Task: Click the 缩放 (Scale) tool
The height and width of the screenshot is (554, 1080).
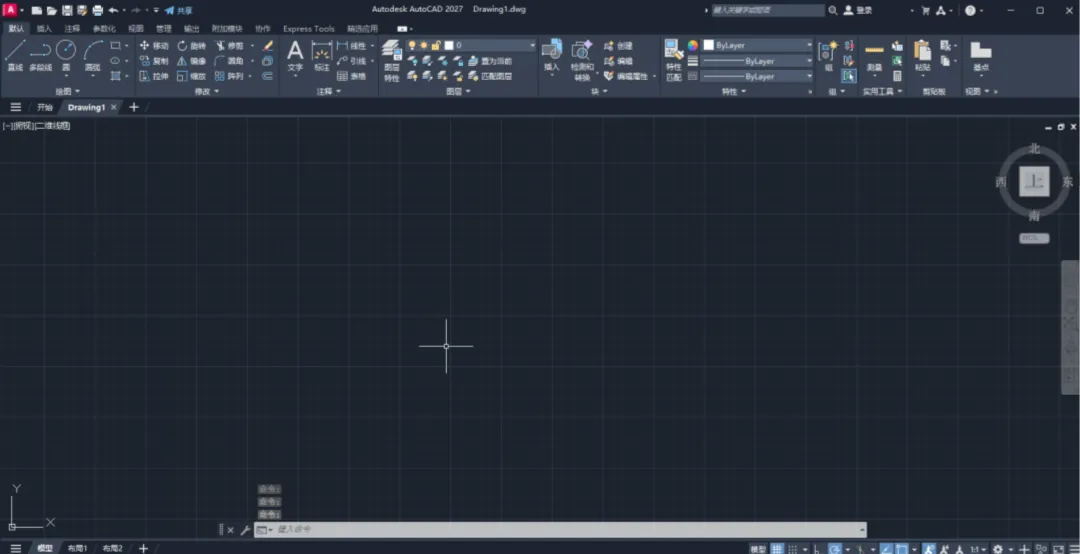Action: point(191,76)
